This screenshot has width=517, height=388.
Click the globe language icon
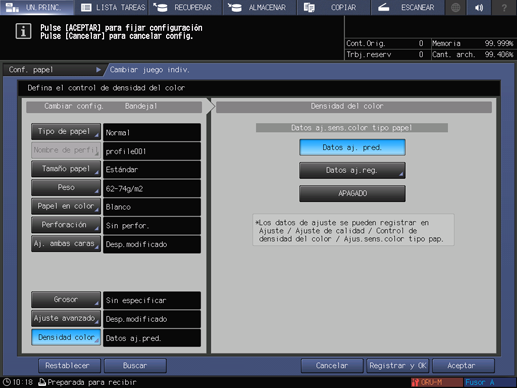(x=456, y=7)
